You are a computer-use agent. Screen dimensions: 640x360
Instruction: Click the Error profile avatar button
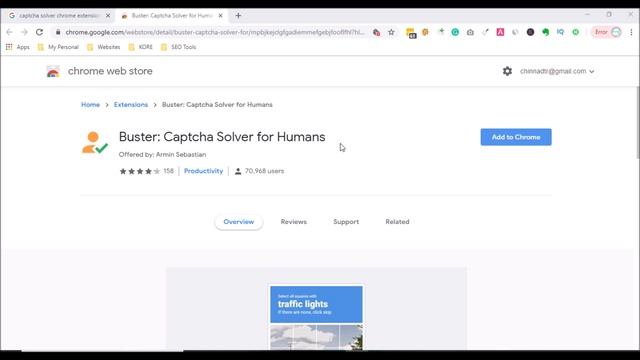tap(607, 32)
